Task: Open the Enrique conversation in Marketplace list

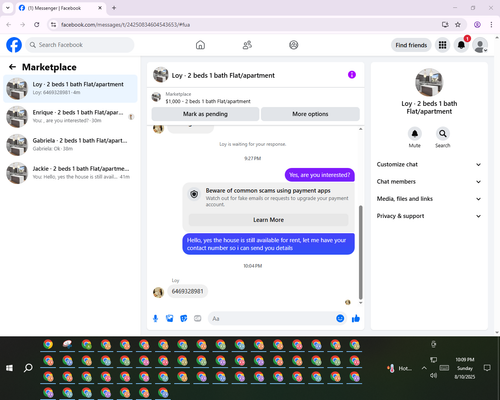Action: (70, 117)
